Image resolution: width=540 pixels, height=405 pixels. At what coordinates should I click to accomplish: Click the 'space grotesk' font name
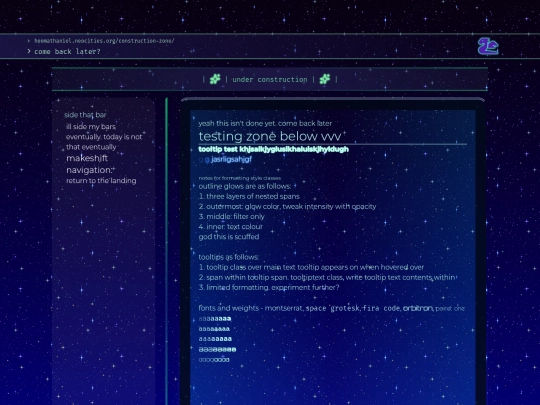pyautogui.click(x=332, y=308)
